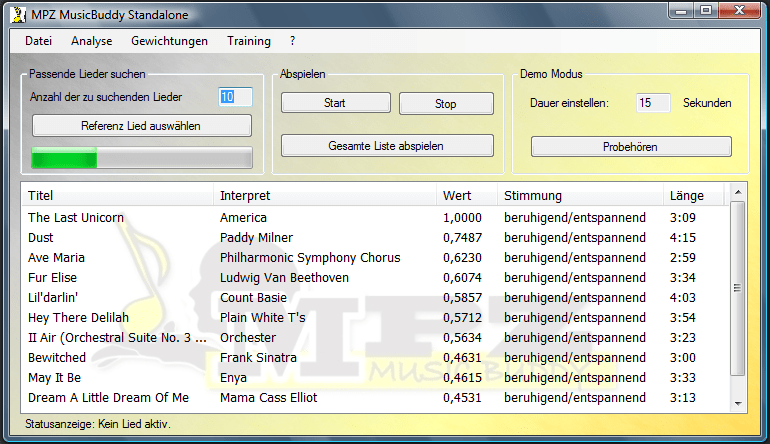Click Referenz Lied auswählen button
Screen dimensions: 770x444
click(141, 126)
